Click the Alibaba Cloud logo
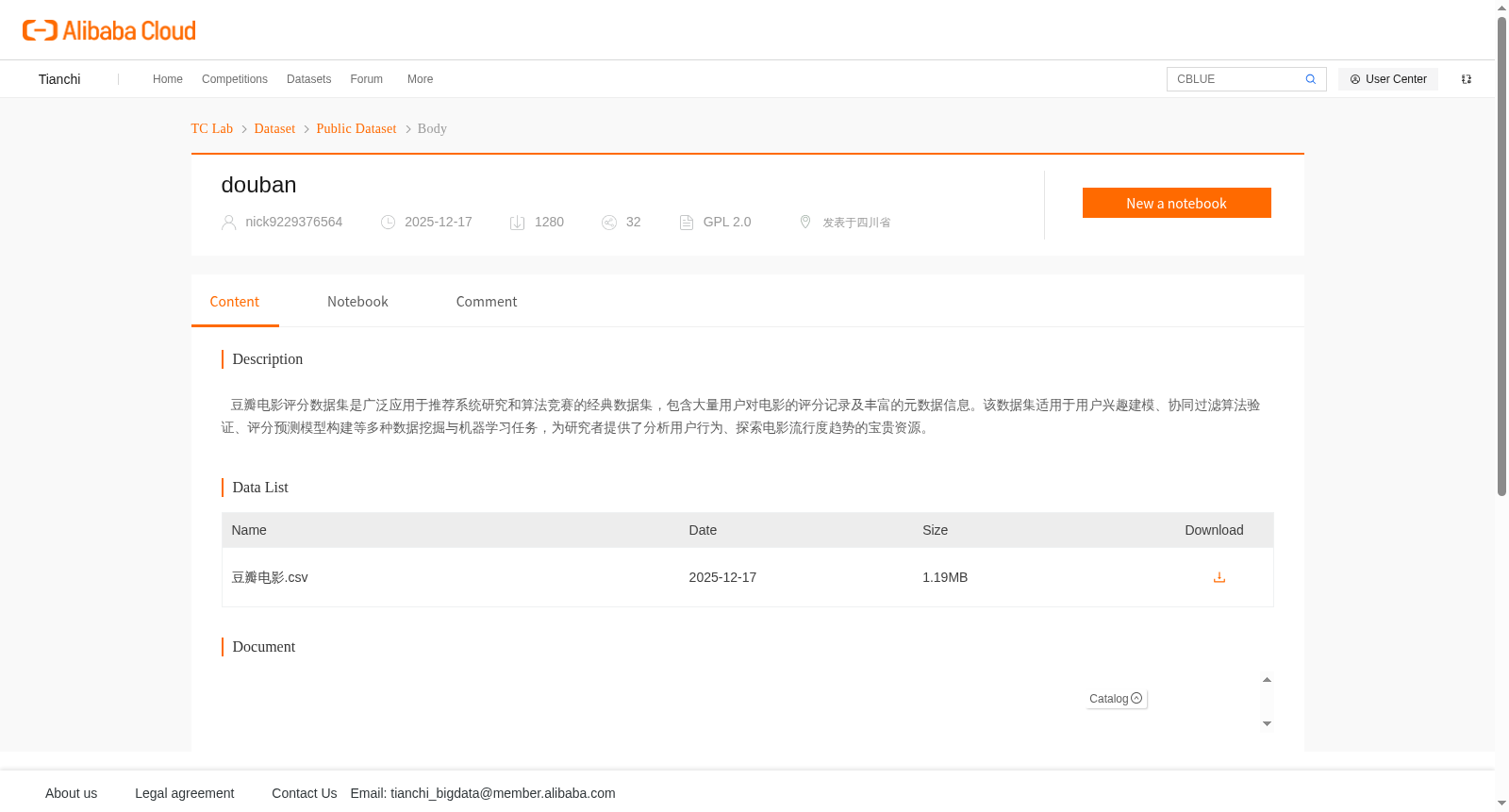The height and width of the screenshot is (812, 1509). [x=109, y=30]
